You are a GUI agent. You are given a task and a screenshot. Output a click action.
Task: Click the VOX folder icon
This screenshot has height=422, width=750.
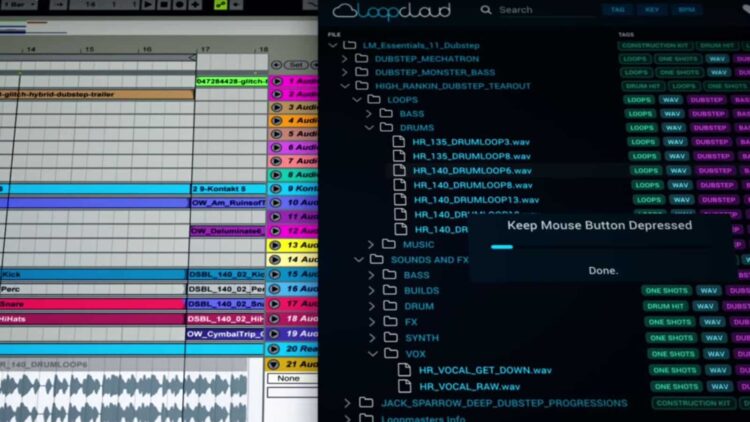[391, 354]
